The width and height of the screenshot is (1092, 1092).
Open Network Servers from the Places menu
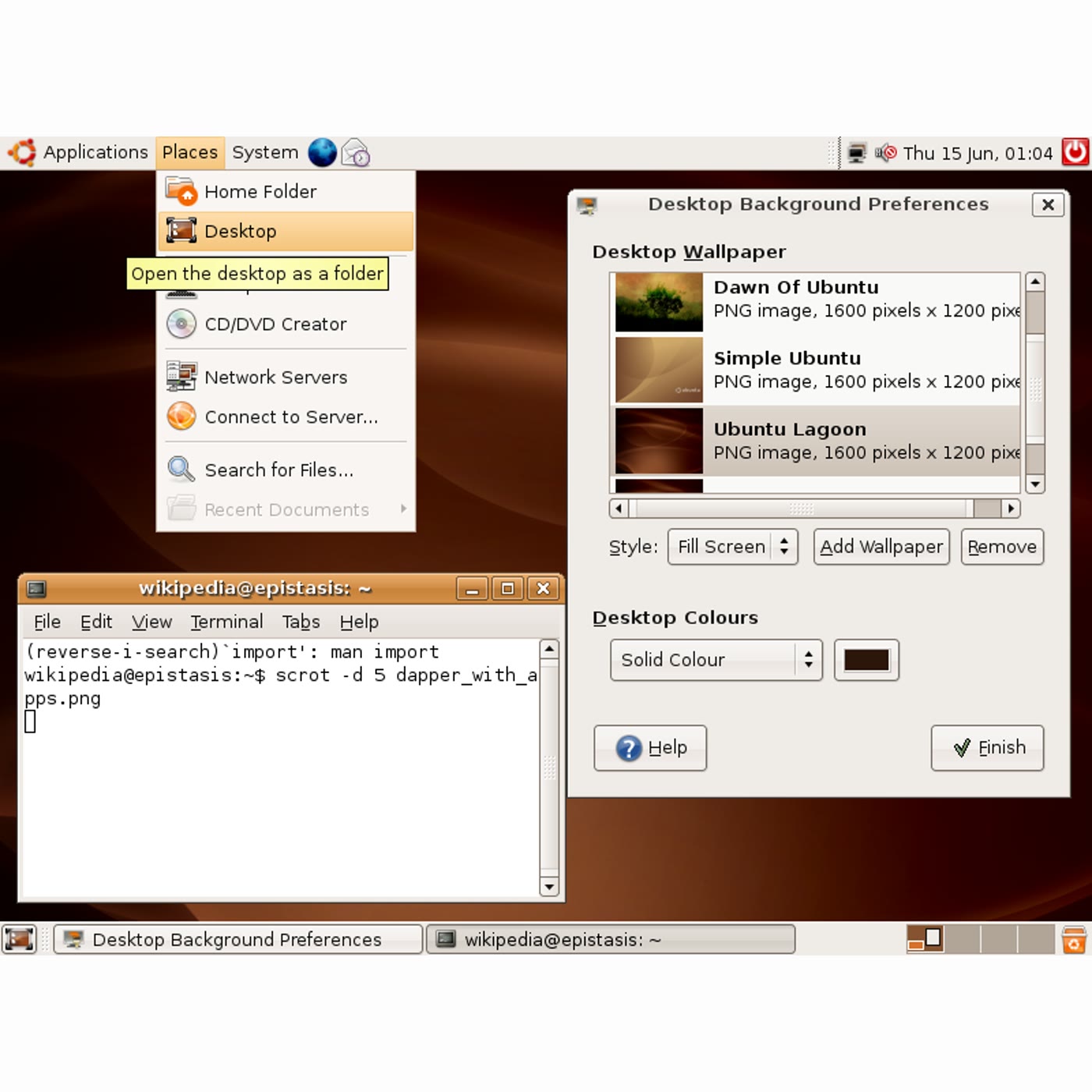pyautogui.click(x=285, y=377)
